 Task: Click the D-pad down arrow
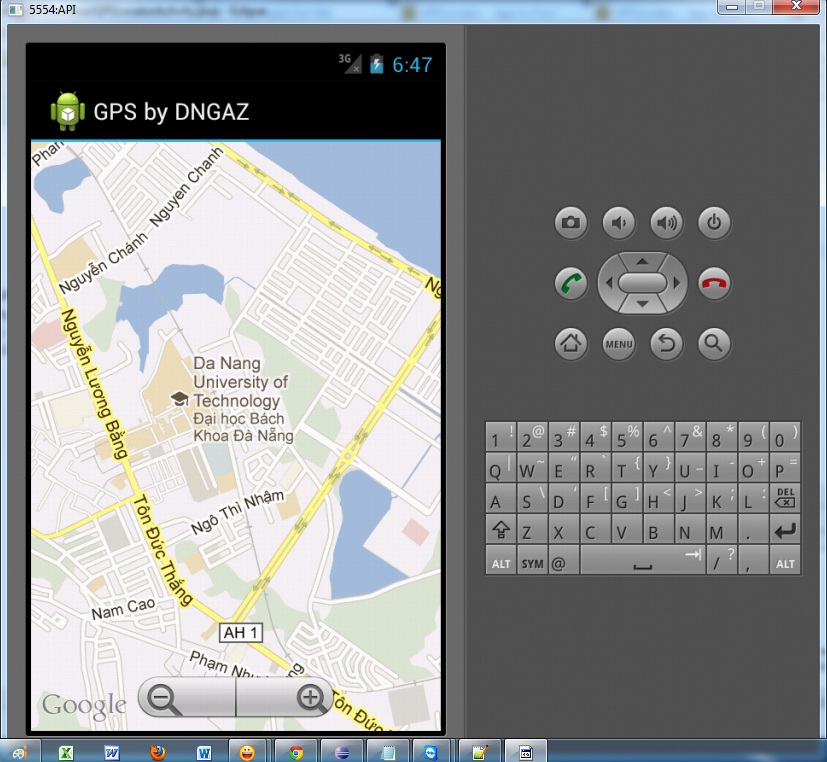tap(642, 304)
